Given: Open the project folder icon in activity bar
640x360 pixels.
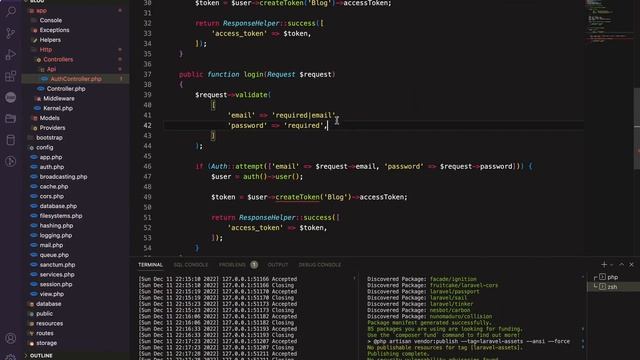Looking at the screenshot, I should click(x=11, y=118).
